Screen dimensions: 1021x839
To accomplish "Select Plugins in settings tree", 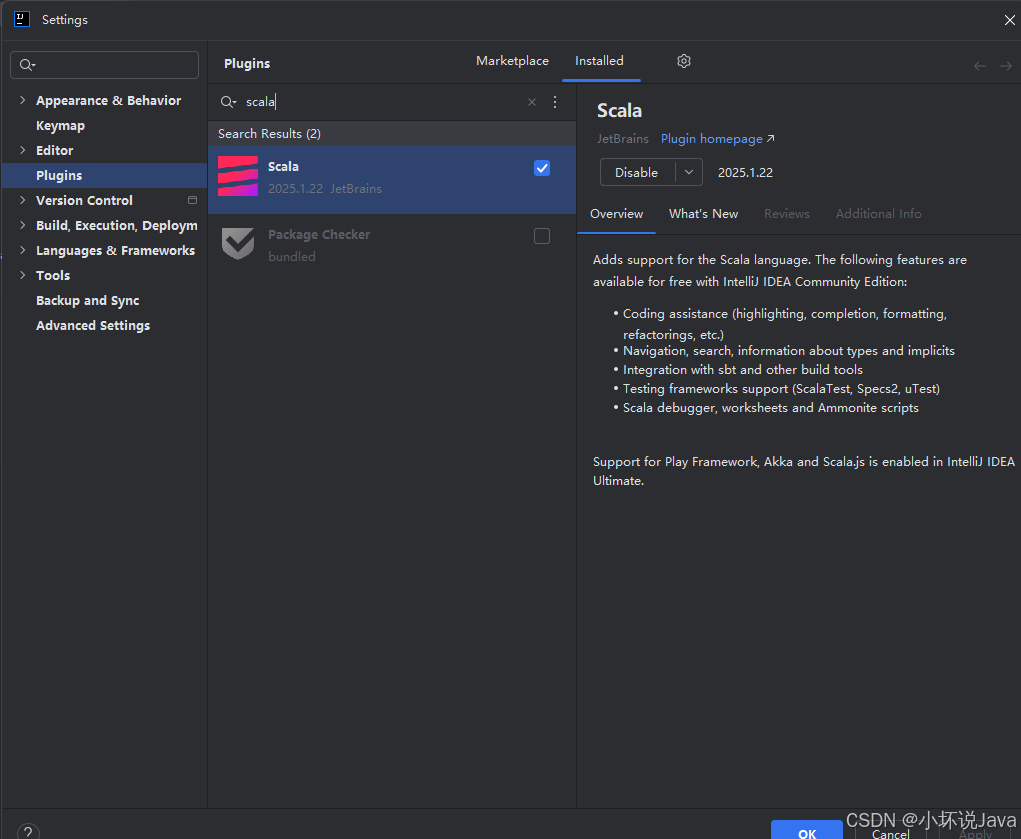I will [104, 176].
